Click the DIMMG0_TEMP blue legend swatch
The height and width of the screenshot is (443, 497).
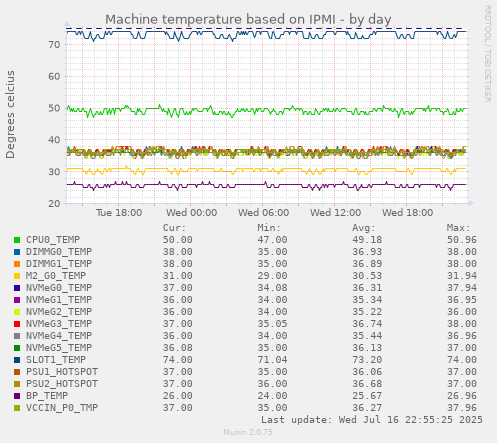click(17, 252)
